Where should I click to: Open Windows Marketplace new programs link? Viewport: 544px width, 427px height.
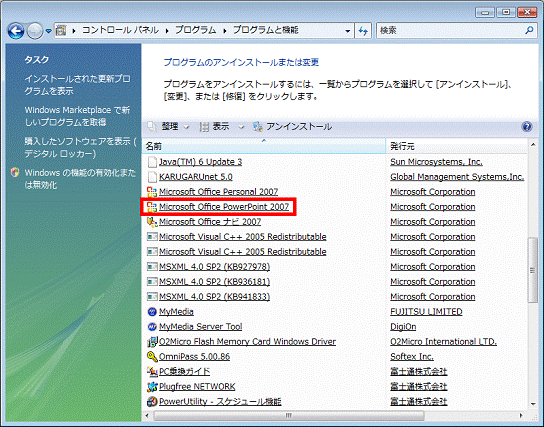click(x=77, y=116)
